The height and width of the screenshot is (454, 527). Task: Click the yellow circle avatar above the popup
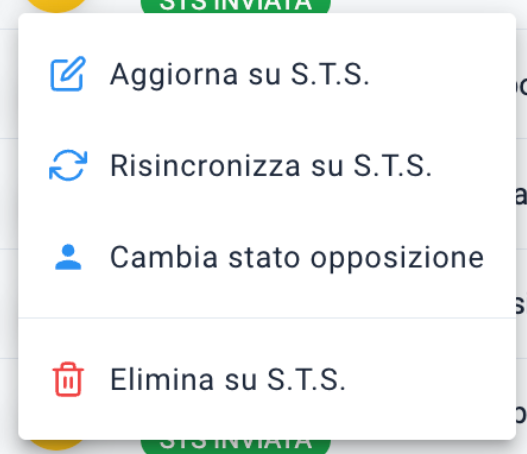[x=56, y=6]
